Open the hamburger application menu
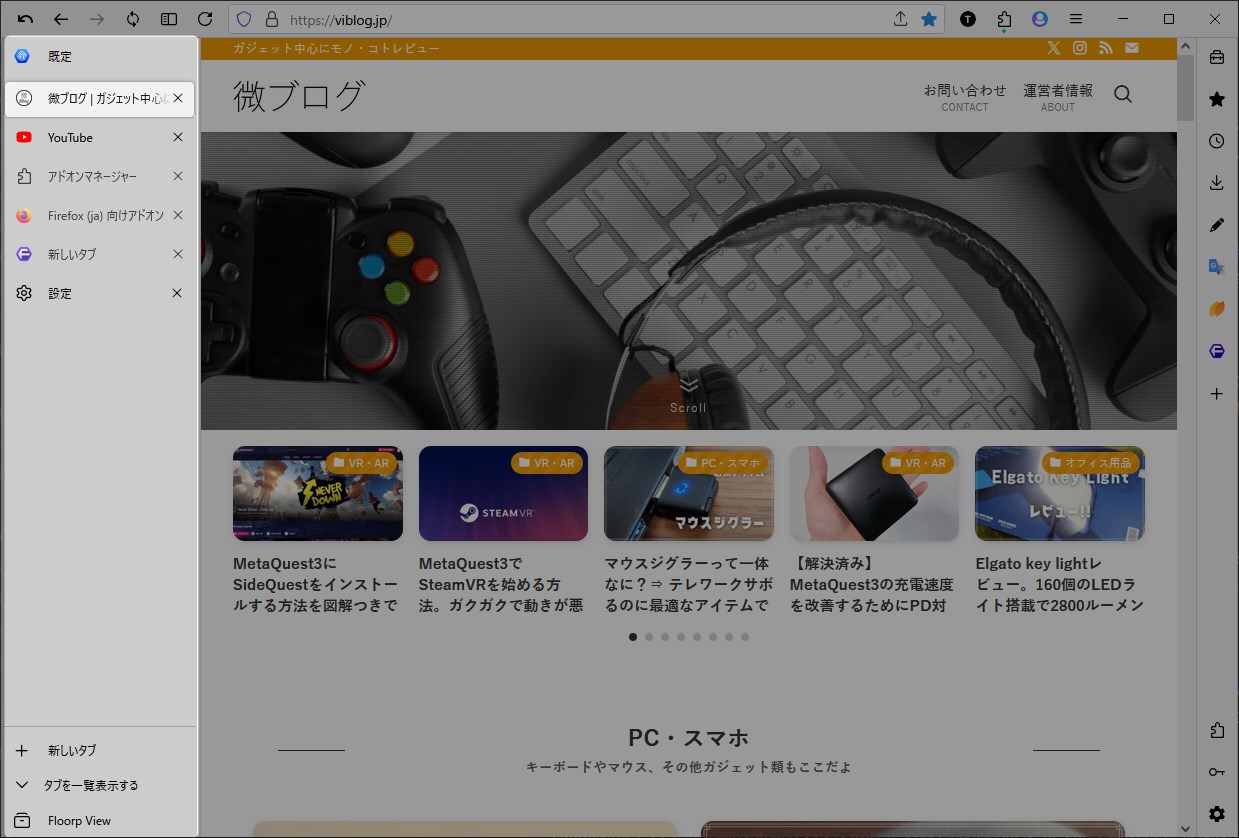Viewport: 1239px width, 838px height. click(x=1076, y=18)
